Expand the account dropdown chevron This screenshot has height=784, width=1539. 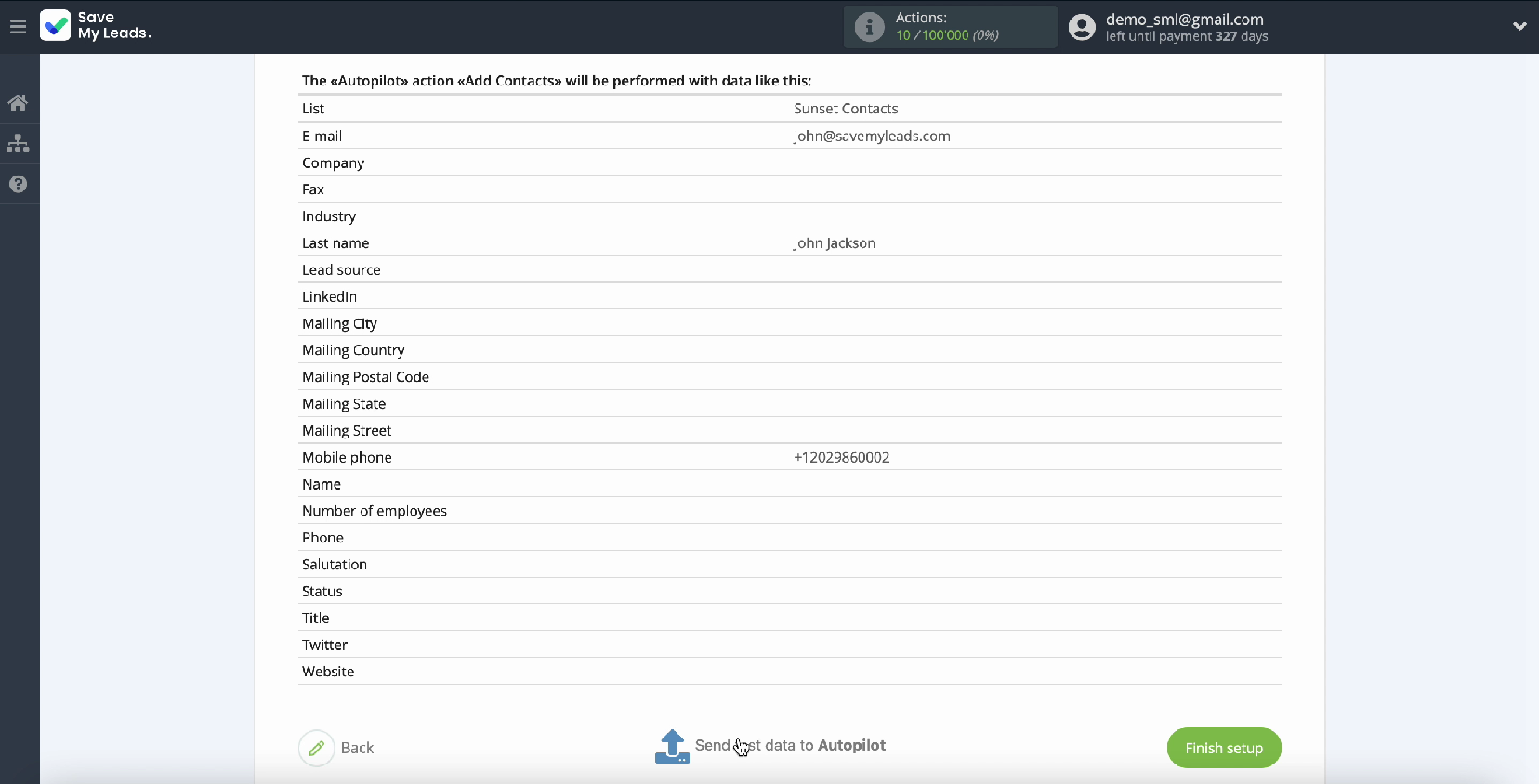pos(1519,26)
